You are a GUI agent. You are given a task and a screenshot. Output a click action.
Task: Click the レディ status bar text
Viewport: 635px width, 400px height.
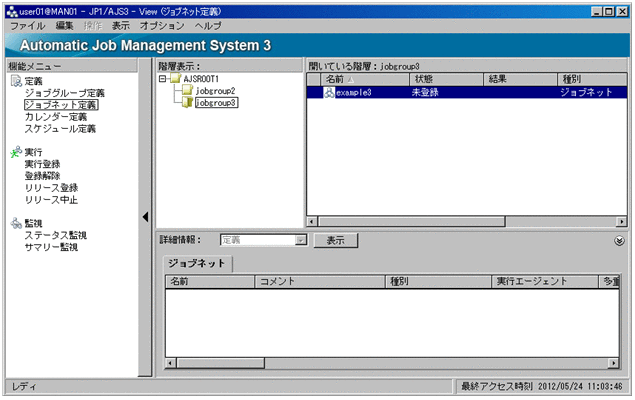point(24,387)
